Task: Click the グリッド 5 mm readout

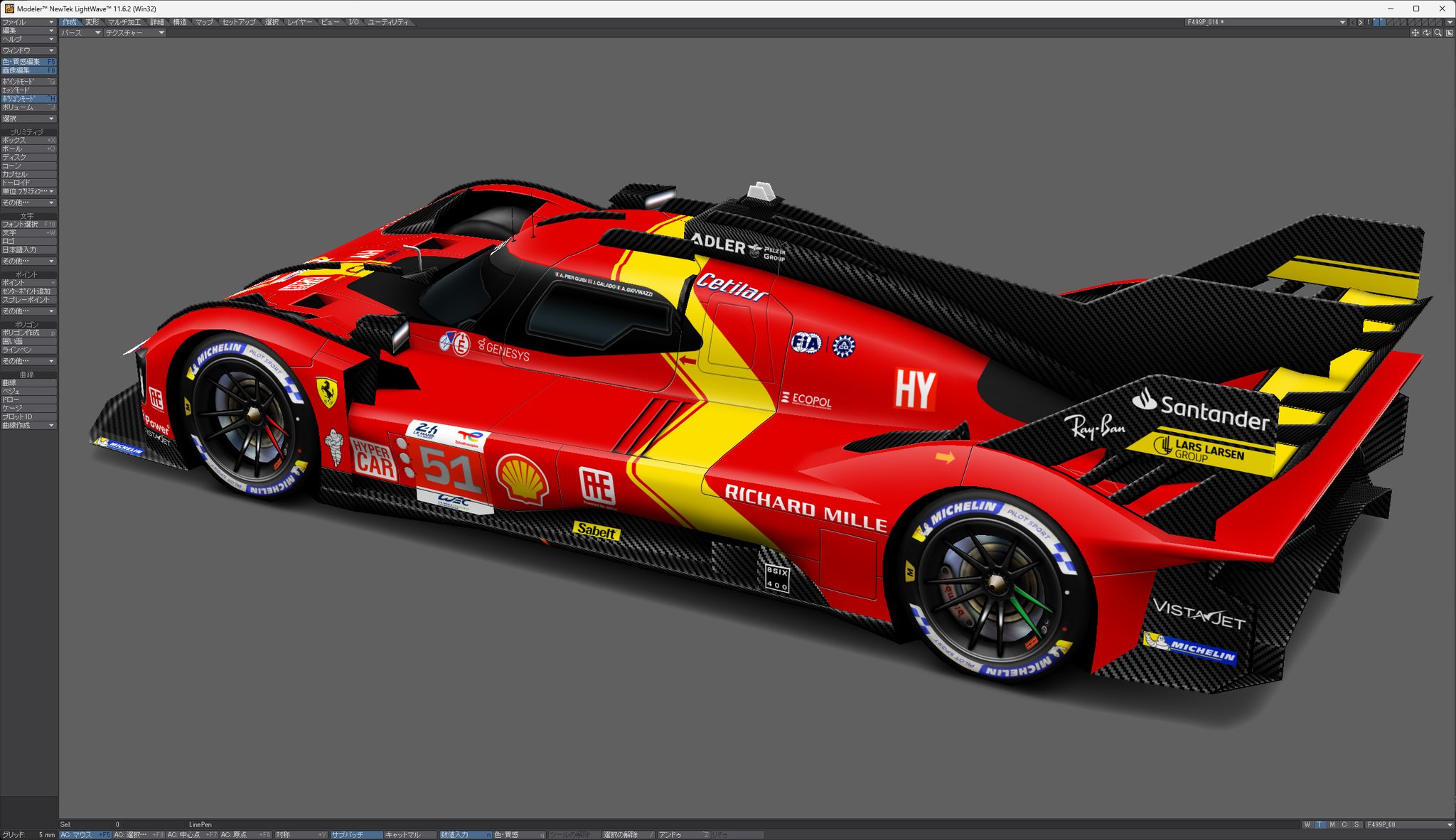Action: click(28, 835)
